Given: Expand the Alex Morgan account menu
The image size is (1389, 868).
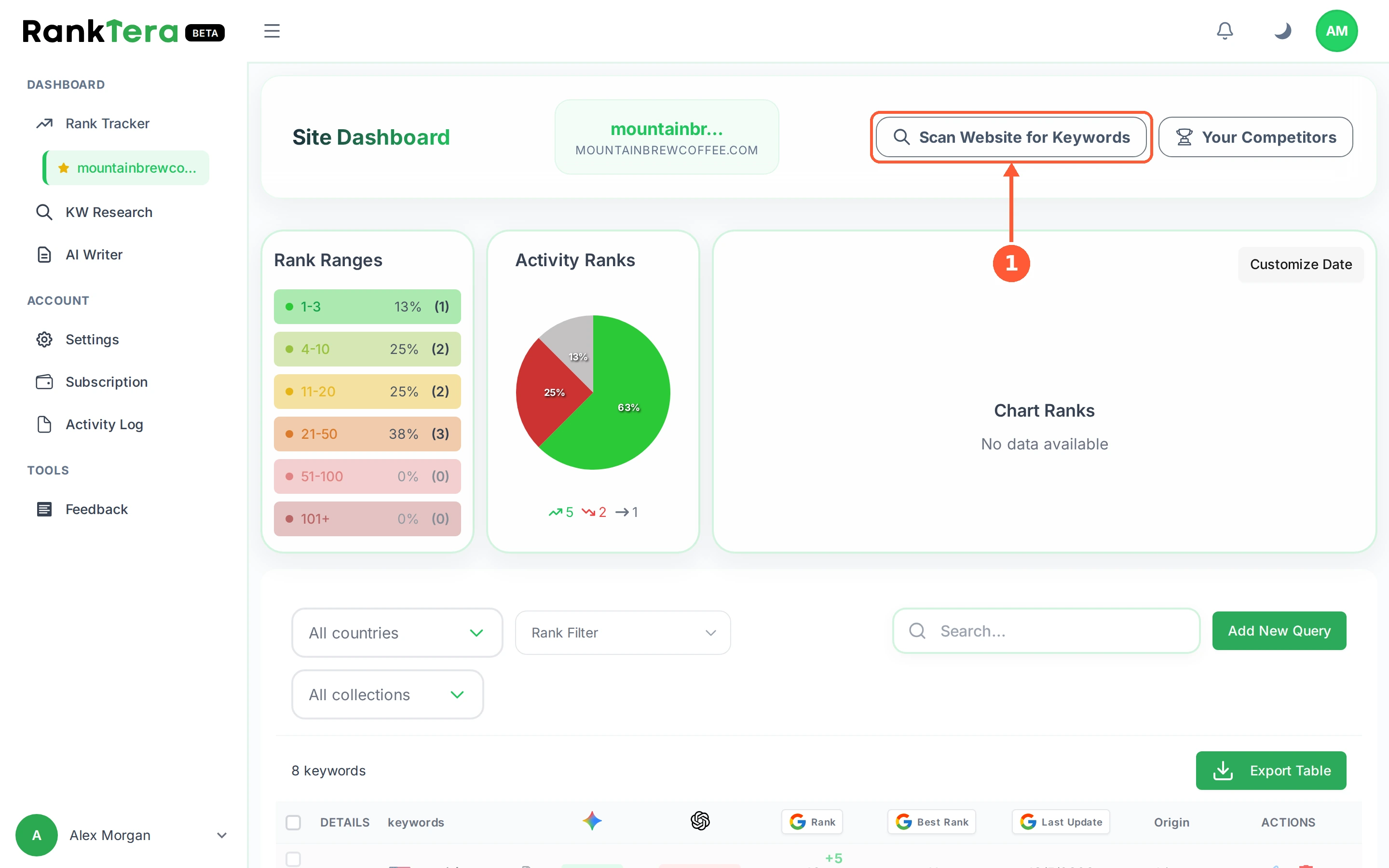Looking at the screenshot, I should pyautogui.click(x=221, y=835).
